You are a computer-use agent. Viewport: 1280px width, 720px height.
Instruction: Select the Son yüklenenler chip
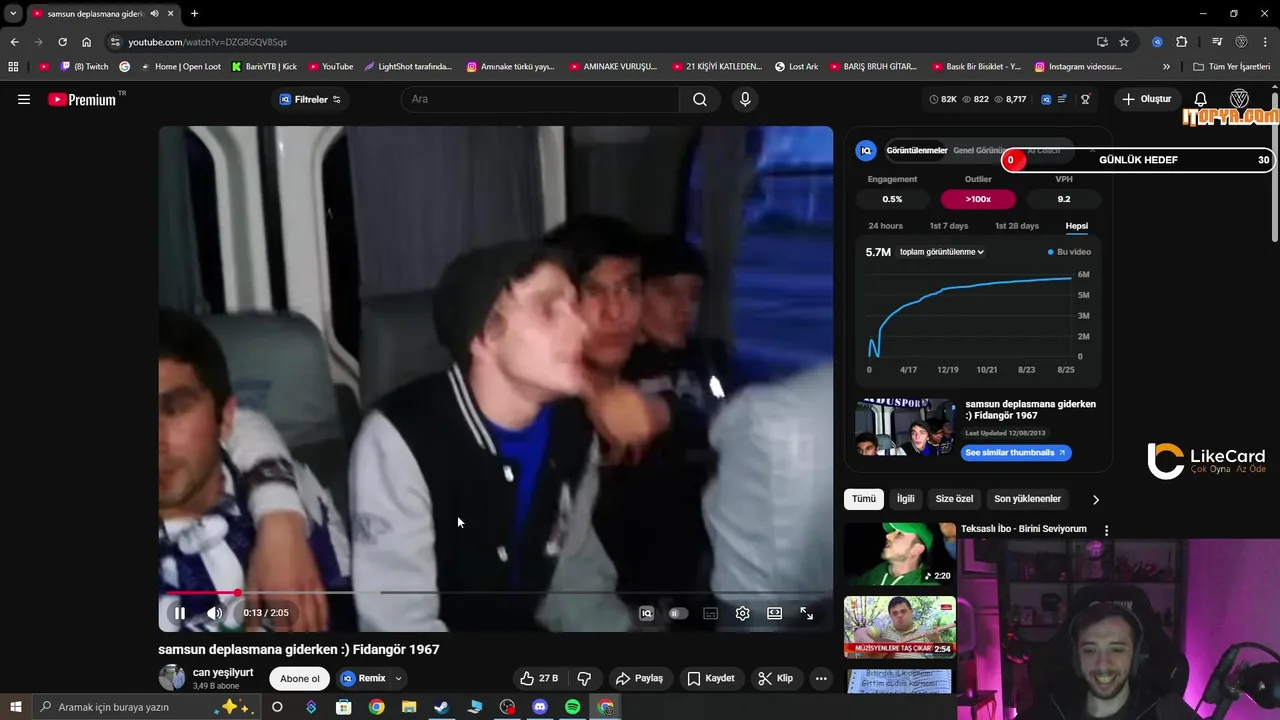point(1027,499)
